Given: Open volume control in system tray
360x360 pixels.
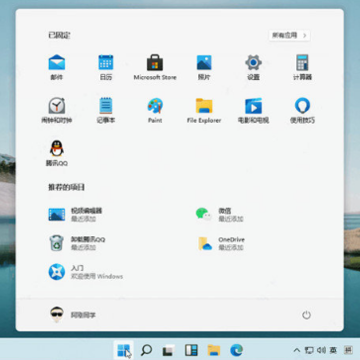Looking at the screenshot, I should 321,350.
